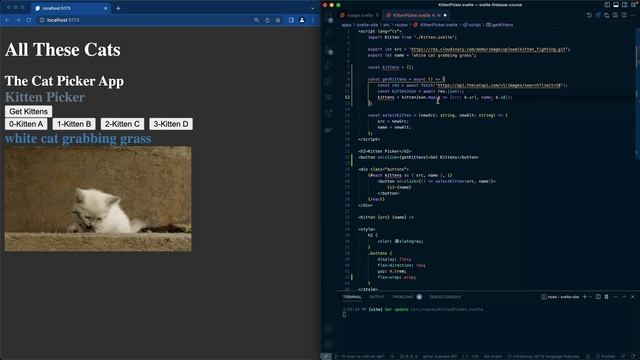Viewport: 640px width, 360px height.
Task: Open the notifications bell in the status bar
Action: click(x=633, y=356)
